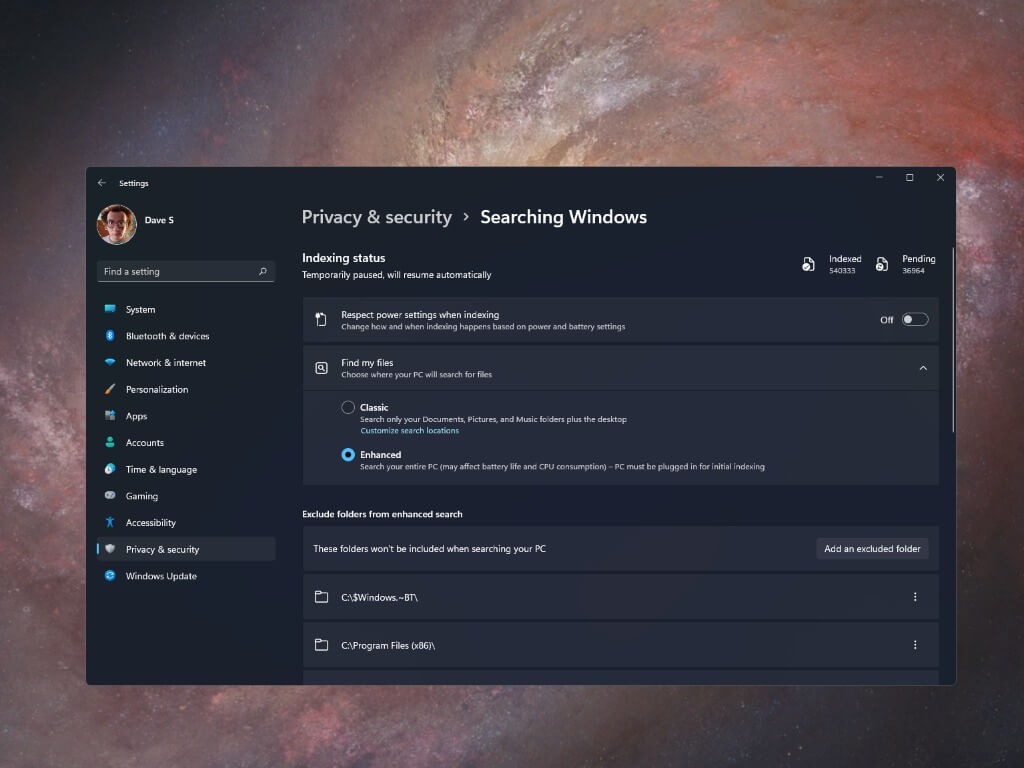The height and width of the screenshot is (768, 1024).
Task: Click the Indexed count 540333
Action: pyautogui.click(x=842, y=271)
